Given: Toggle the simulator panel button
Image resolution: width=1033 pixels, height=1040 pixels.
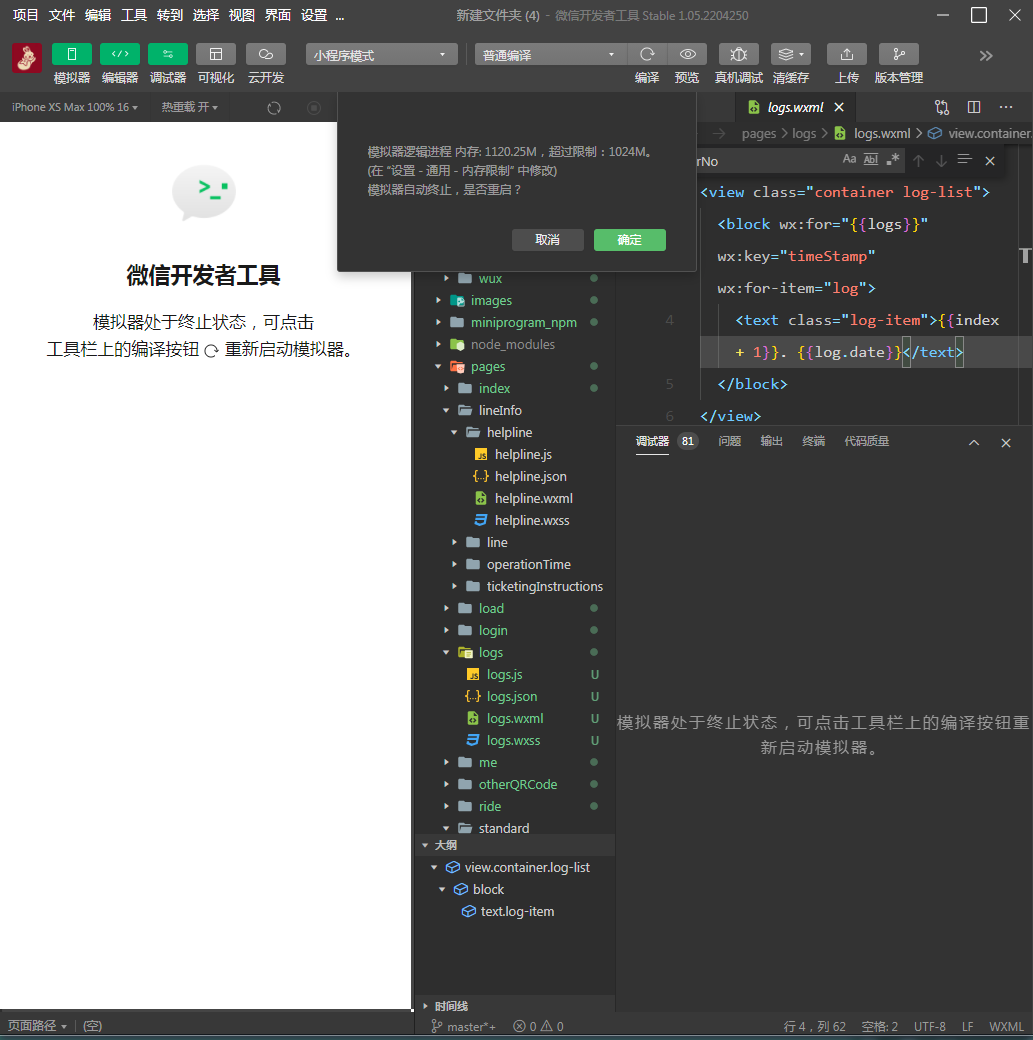Looking at the screenshot, I should pos(72,54).
